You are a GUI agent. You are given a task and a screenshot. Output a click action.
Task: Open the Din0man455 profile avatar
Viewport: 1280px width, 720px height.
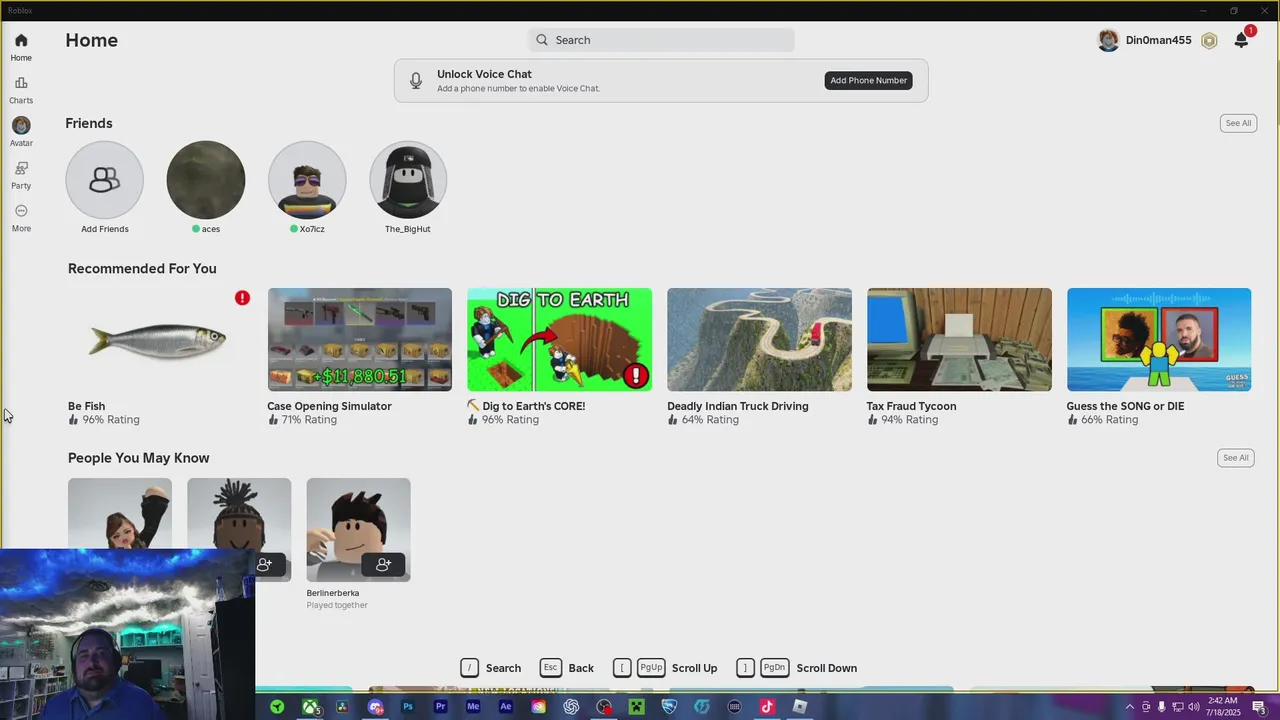point(1108,40)
